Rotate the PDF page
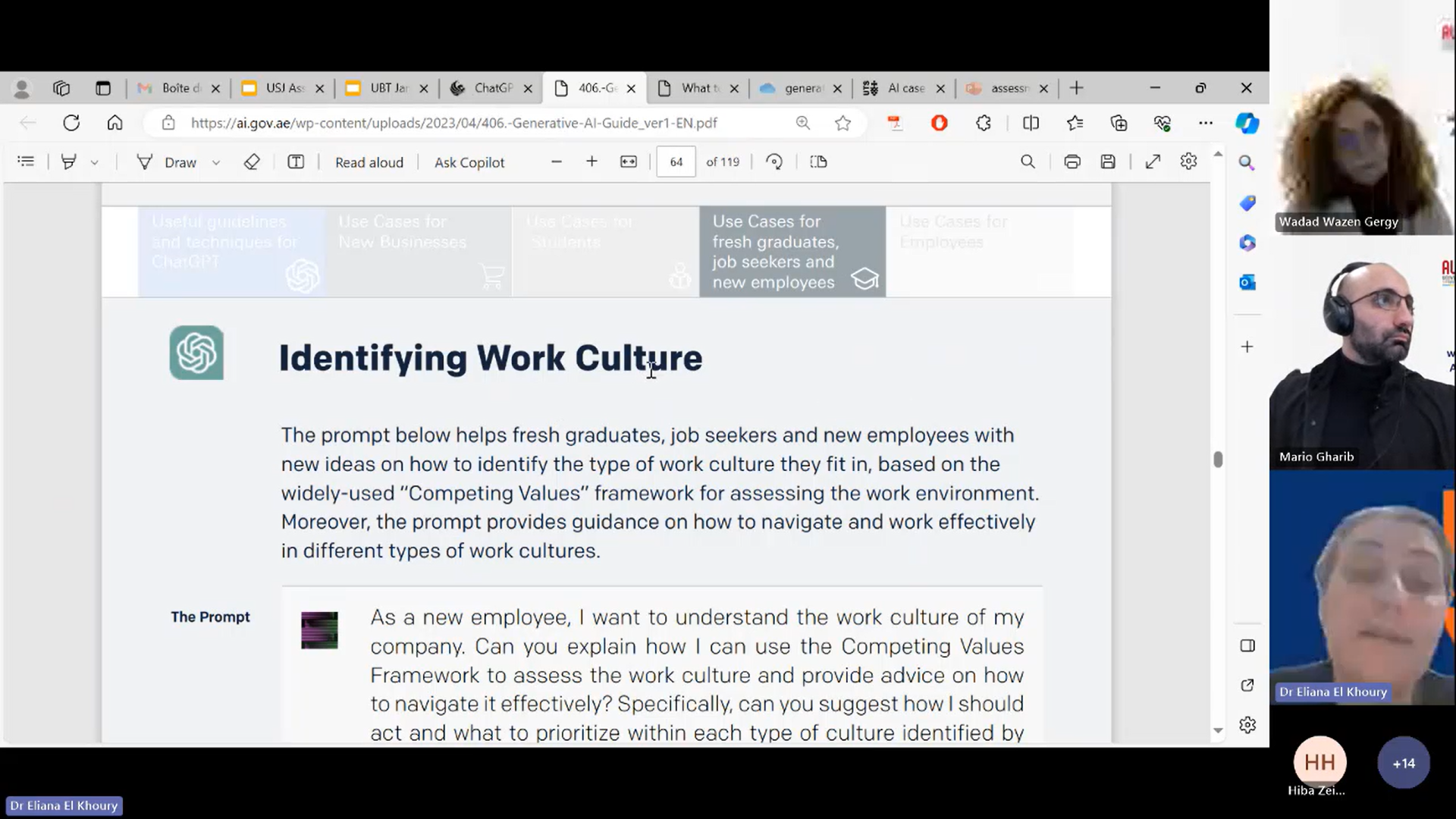 pyautogui.click(x=774, y=162)
